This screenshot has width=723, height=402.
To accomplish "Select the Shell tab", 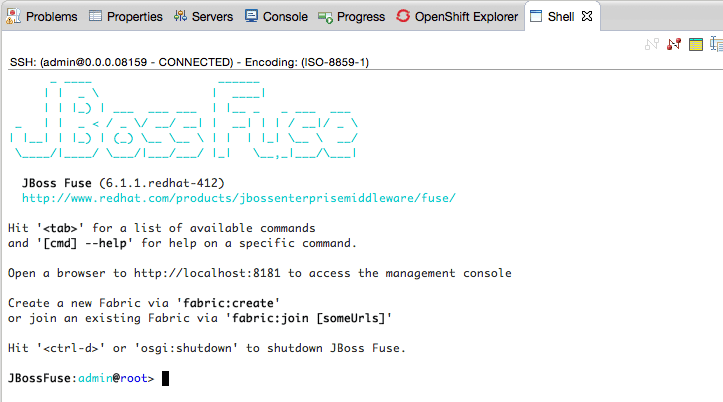I will [x=561, y=17].
